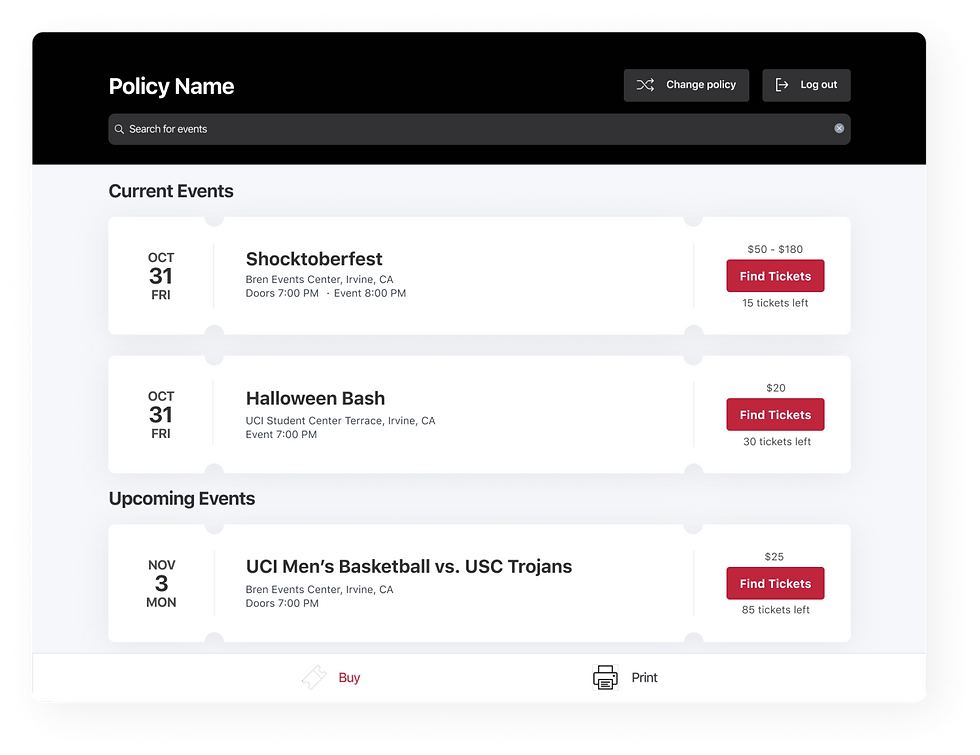The width and height of the screenshot is (980, 755).
Task: Open the Shocktoberfest event title
Action: pyautogui.click(x=314, y=259)
